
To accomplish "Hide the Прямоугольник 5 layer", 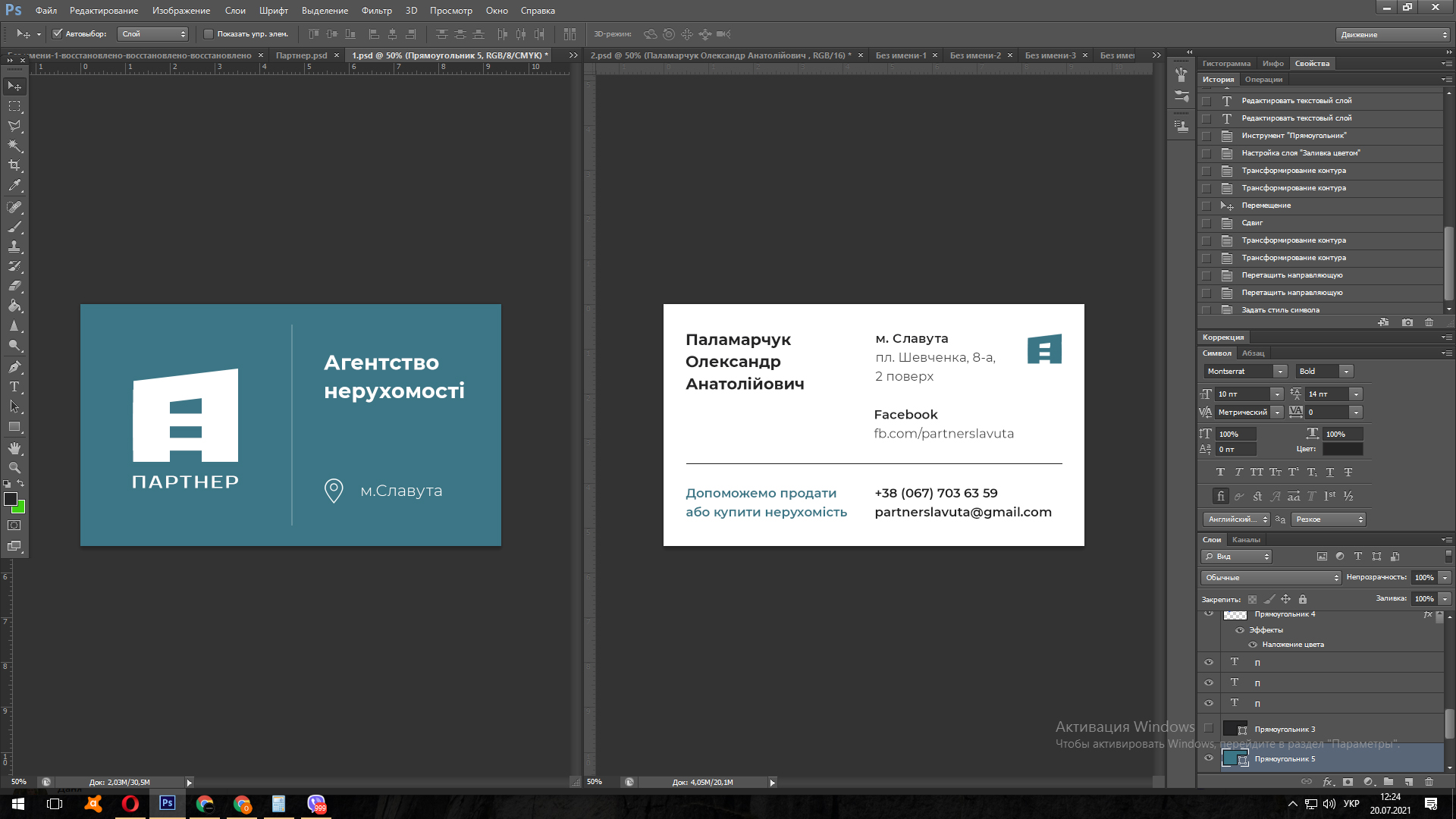I will pos(1209,758).
